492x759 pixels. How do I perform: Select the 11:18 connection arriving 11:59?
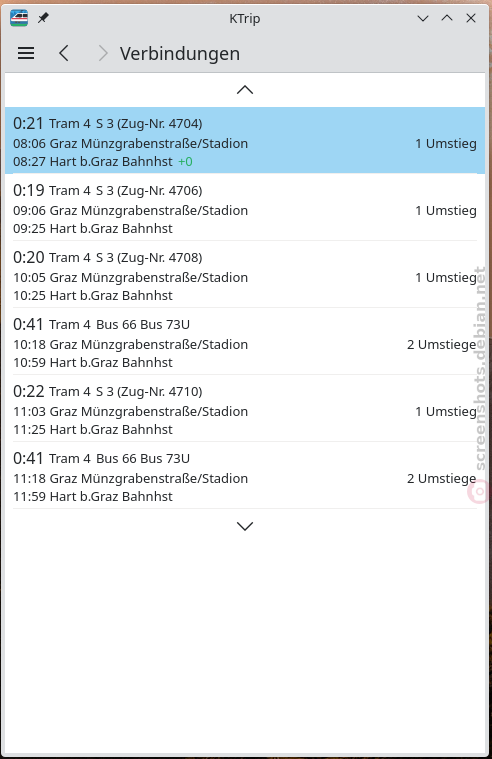[x=245, y=475]
